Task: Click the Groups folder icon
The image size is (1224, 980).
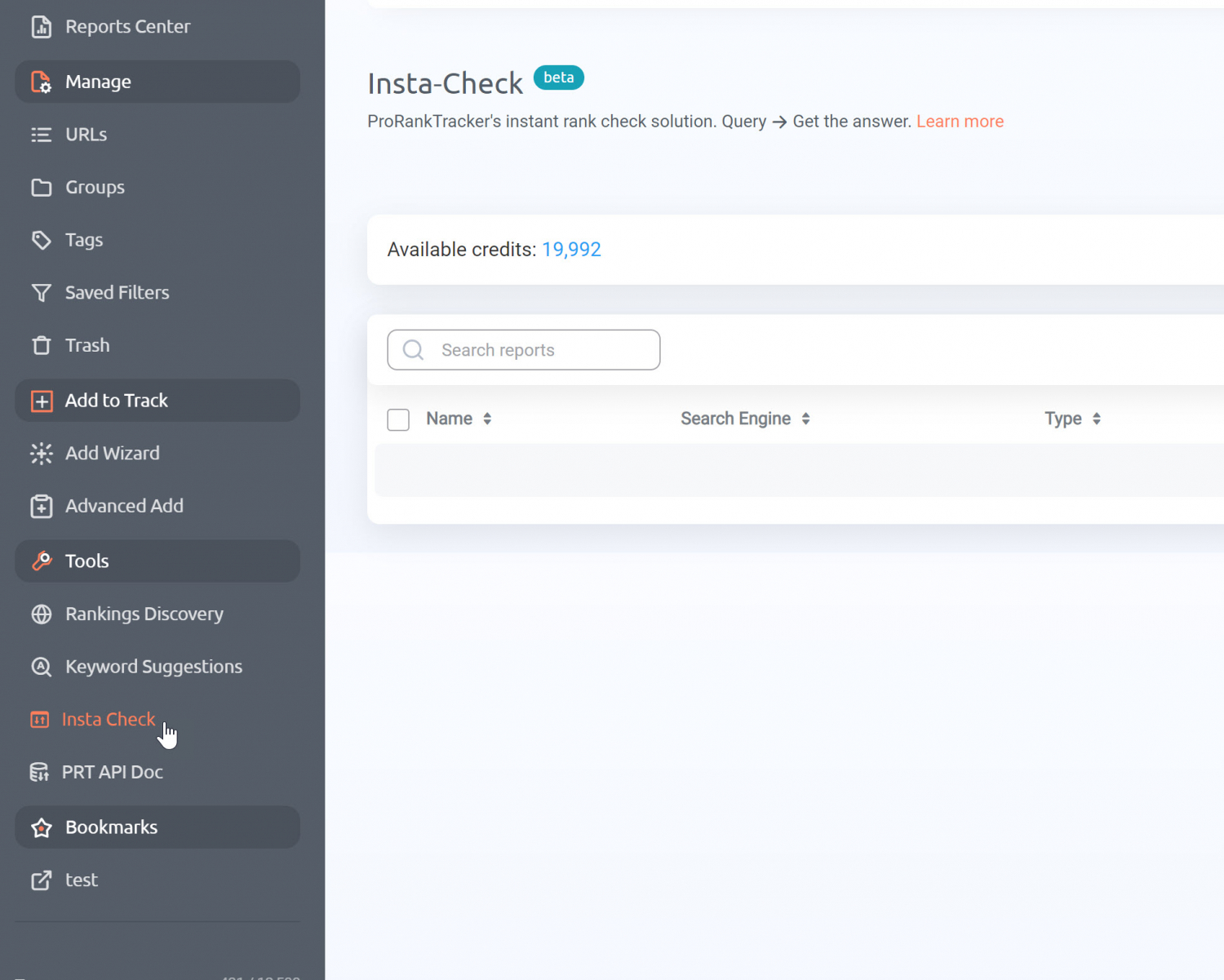Action: [41, 188]
